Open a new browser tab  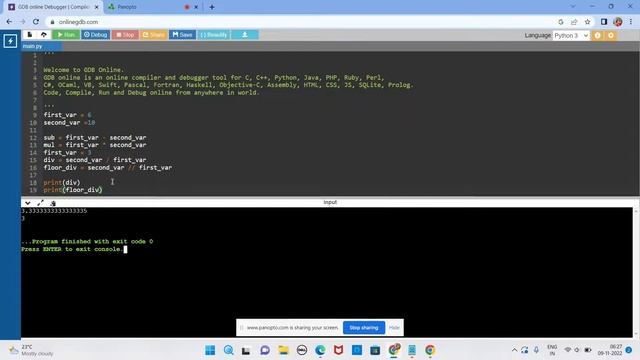(212, 7)
